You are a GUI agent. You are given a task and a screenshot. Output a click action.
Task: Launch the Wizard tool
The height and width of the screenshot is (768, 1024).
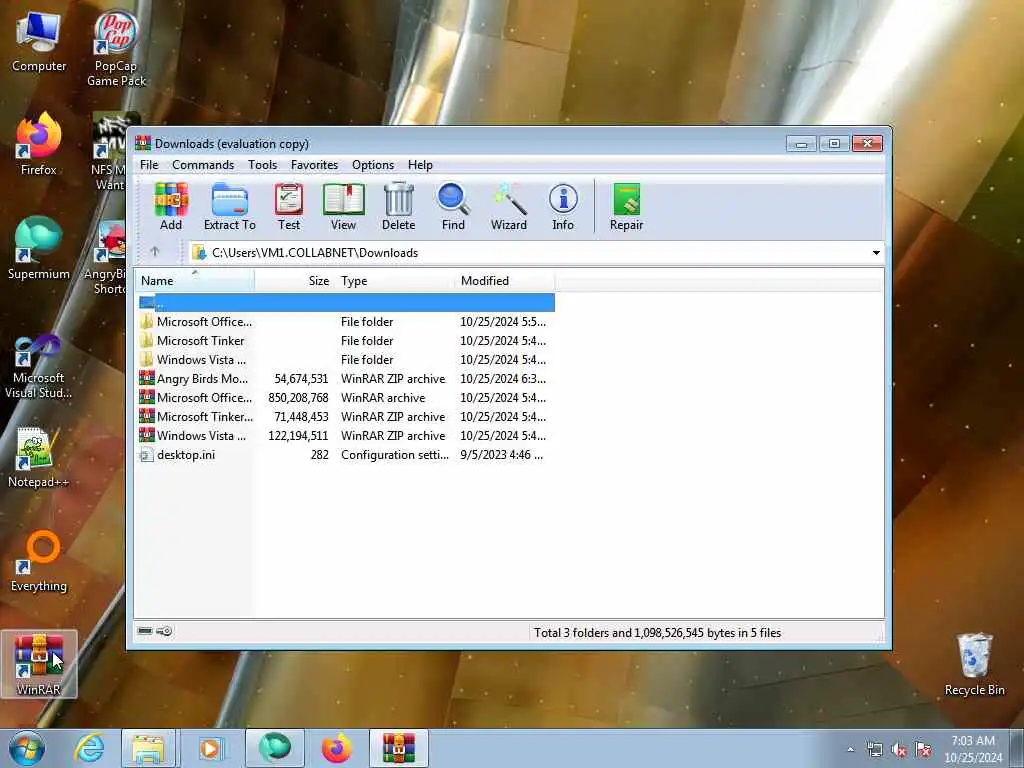[509, 207]
